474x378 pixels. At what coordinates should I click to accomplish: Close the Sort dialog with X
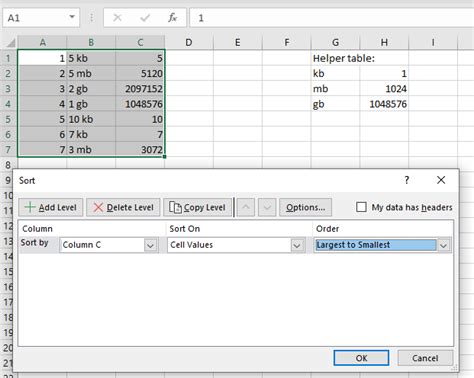[x=441, y=180]
